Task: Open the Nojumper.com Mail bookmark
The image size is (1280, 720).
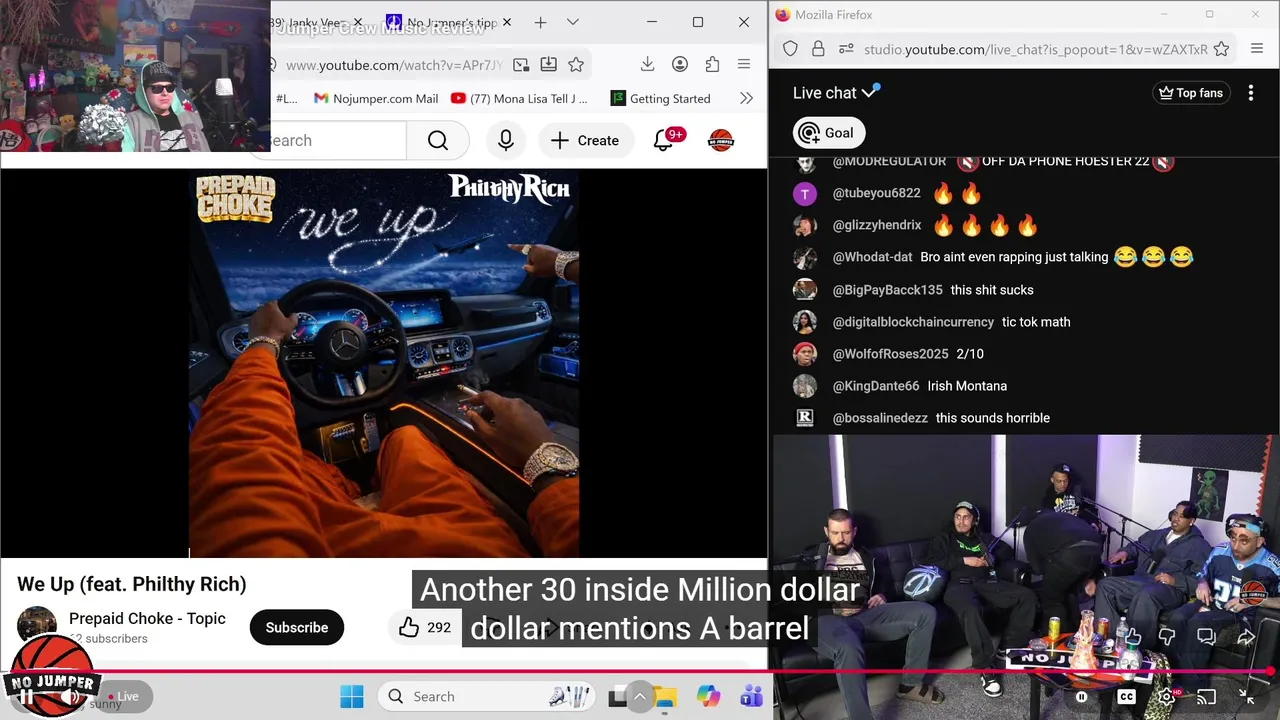Action: [x=376, y=98]
